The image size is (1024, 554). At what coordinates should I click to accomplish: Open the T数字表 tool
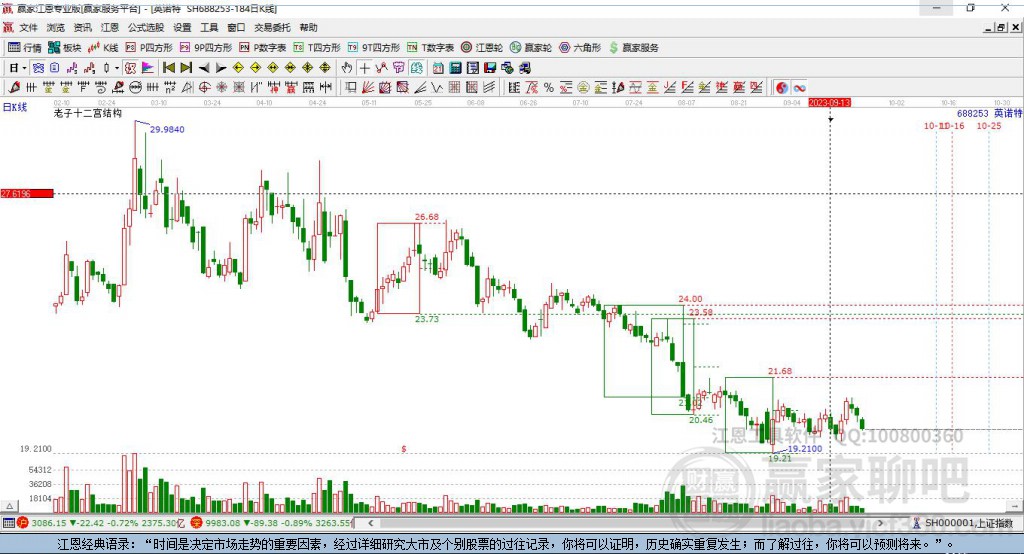430,48
